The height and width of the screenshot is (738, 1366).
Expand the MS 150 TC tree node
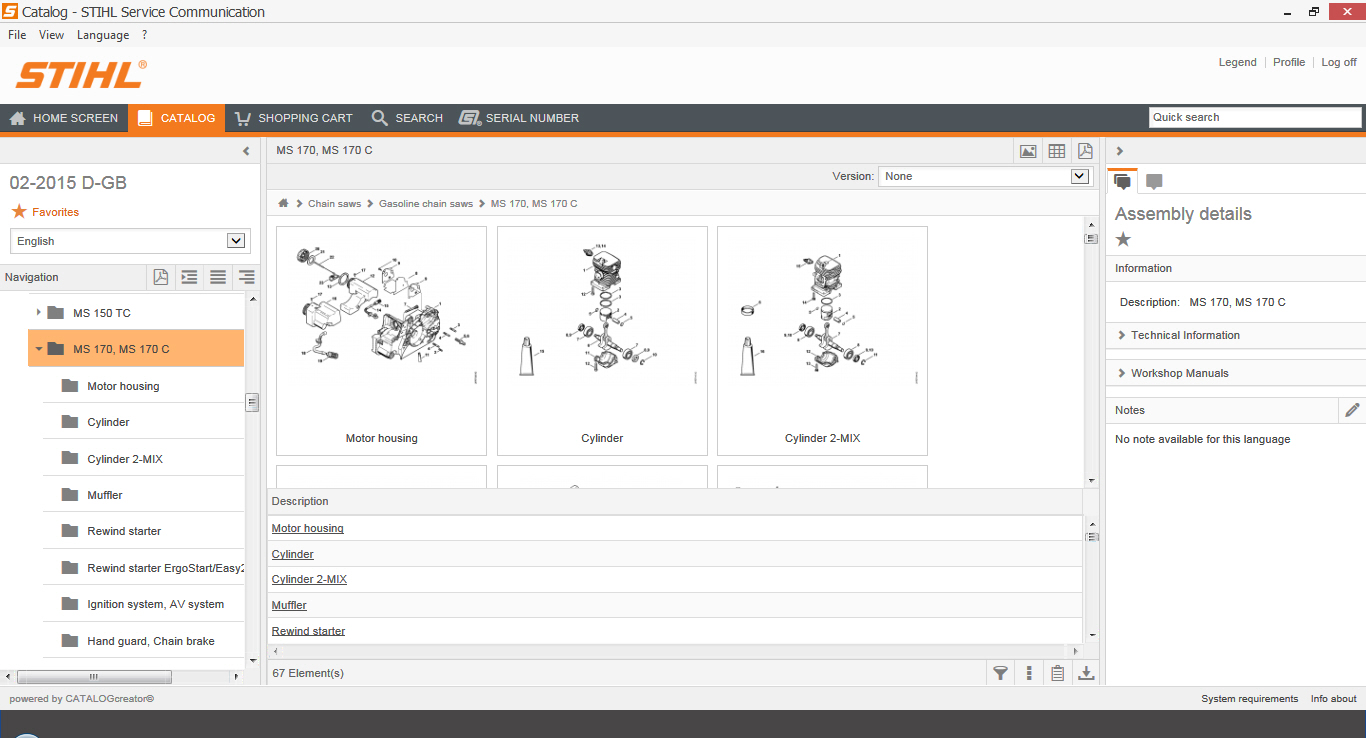click(38, 313)
